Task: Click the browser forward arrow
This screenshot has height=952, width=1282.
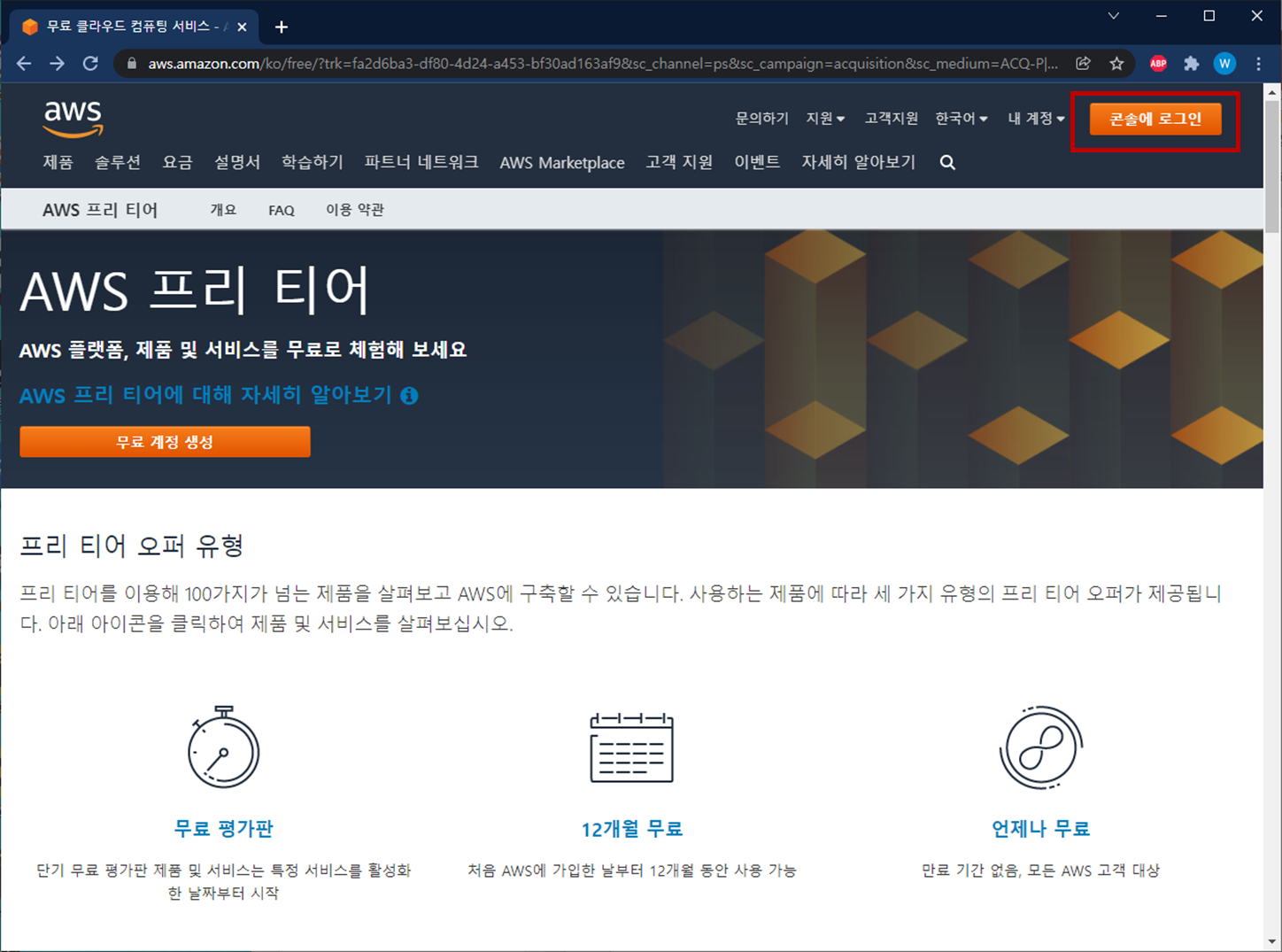Action: point(57,64)
